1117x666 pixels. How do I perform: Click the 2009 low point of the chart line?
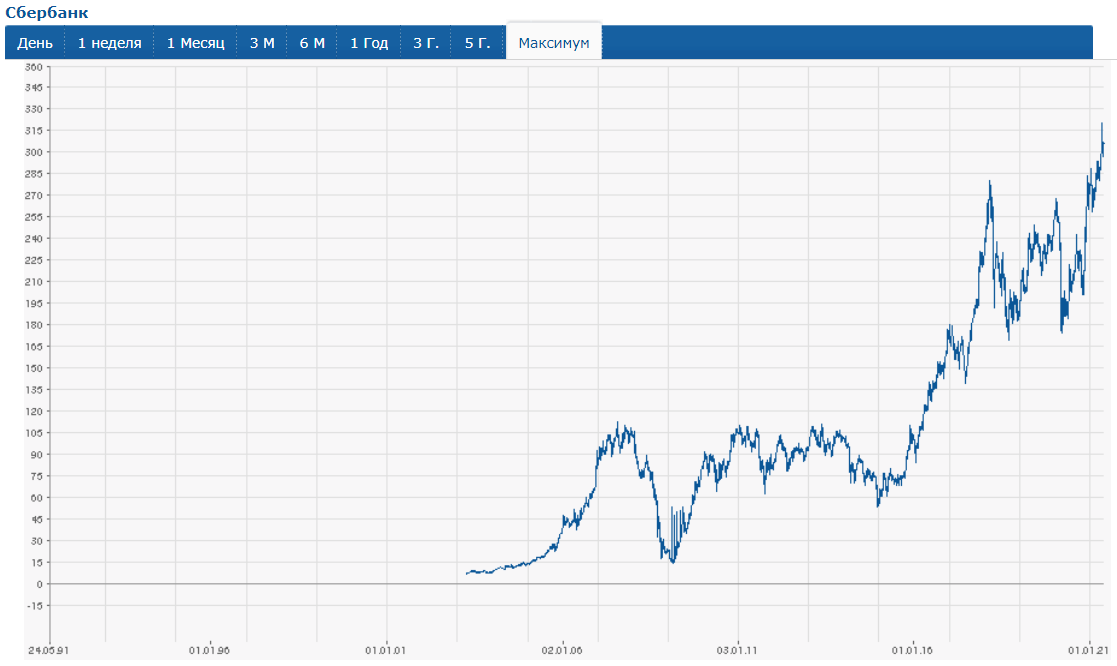click(x=672, y=562)
